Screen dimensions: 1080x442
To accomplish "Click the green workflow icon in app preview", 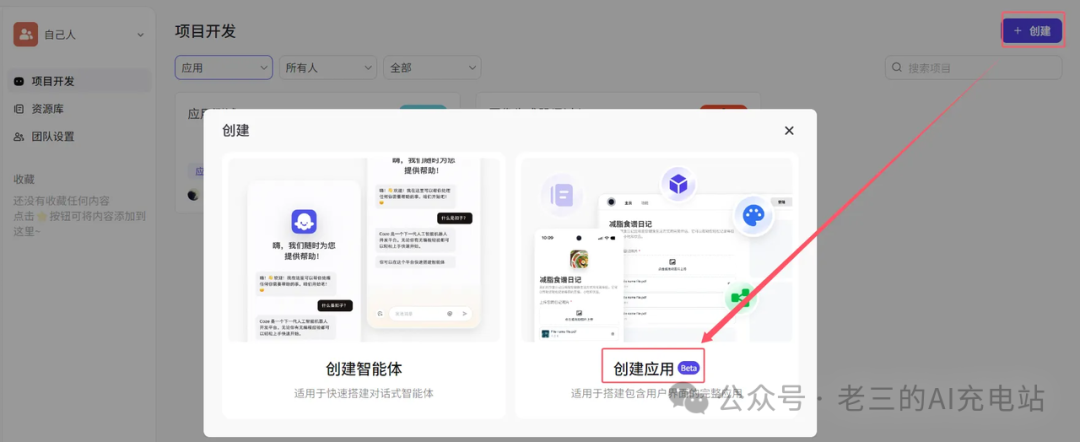I will (x=740, y=297).
